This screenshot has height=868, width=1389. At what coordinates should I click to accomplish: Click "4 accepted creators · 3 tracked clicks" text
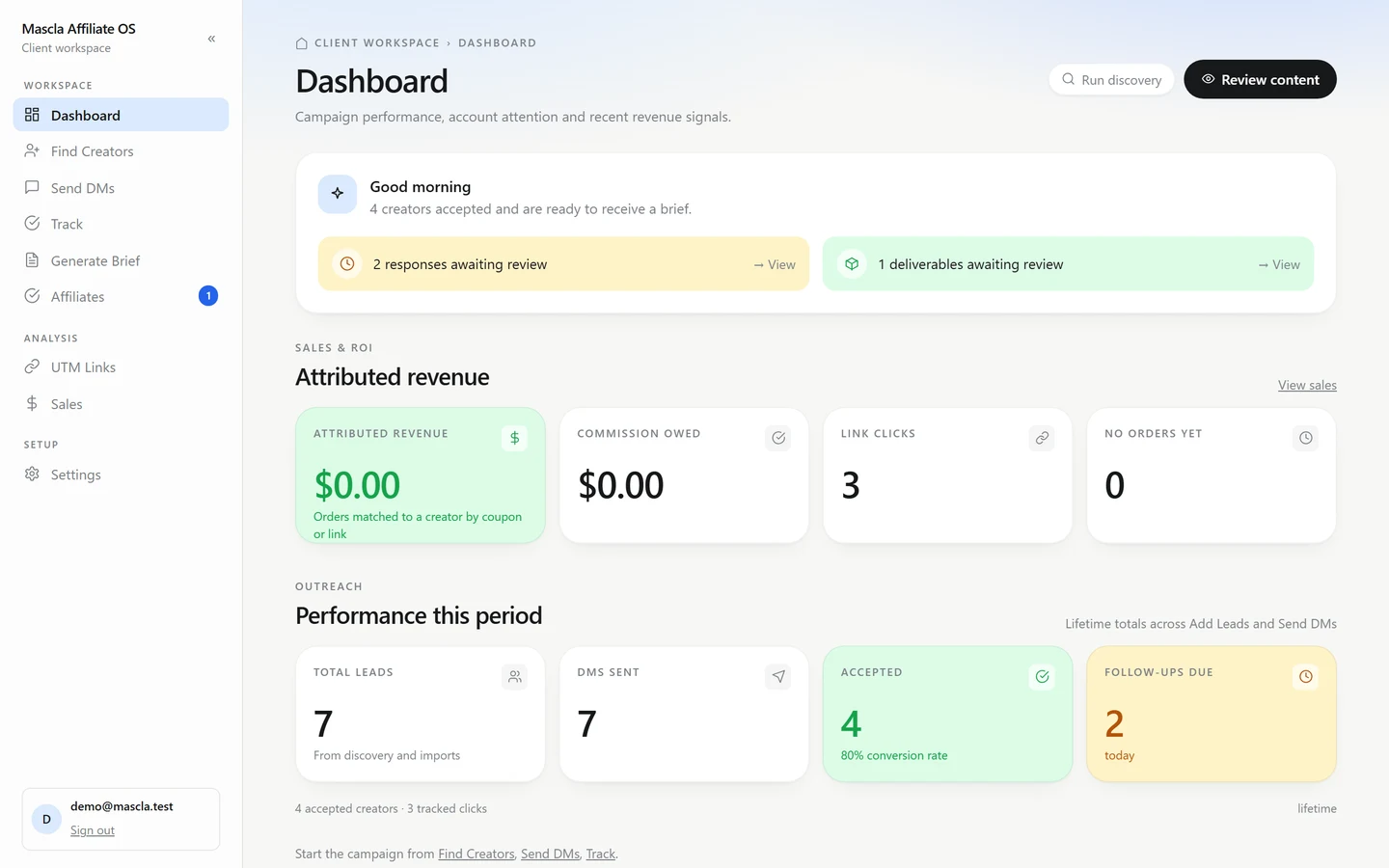pyautogui.click(x=391, y=809)
